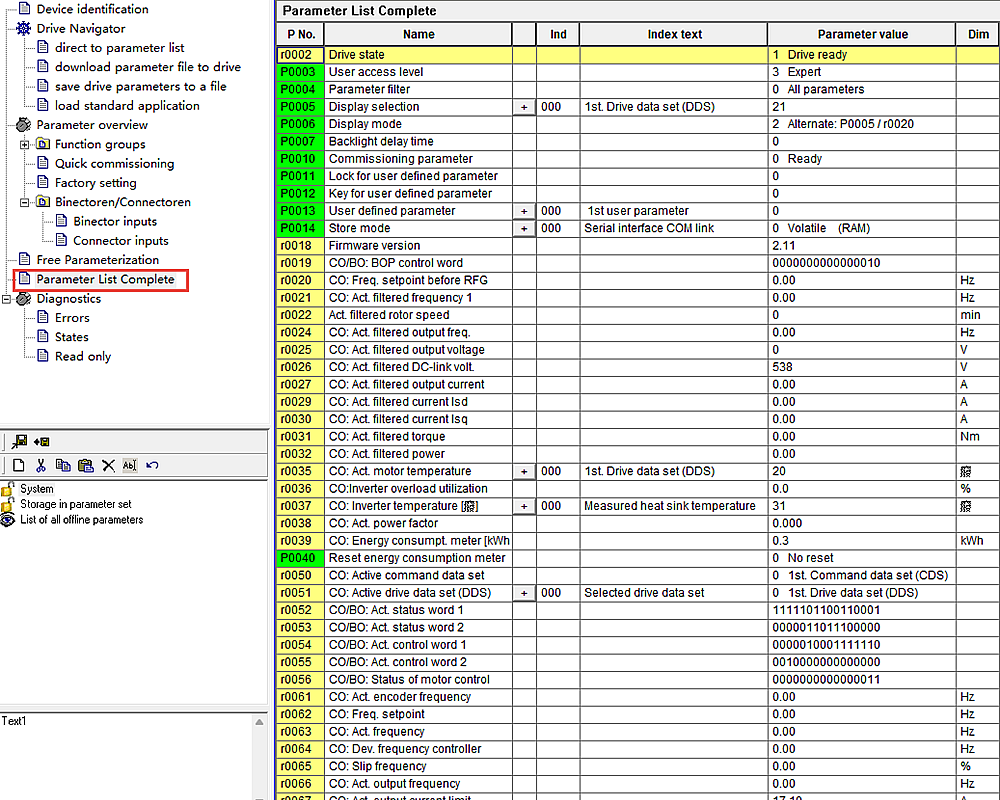Click the Copy icon in toolbar
The width and height of the screenshot is (1000, 800).
(x=63, y=465)
